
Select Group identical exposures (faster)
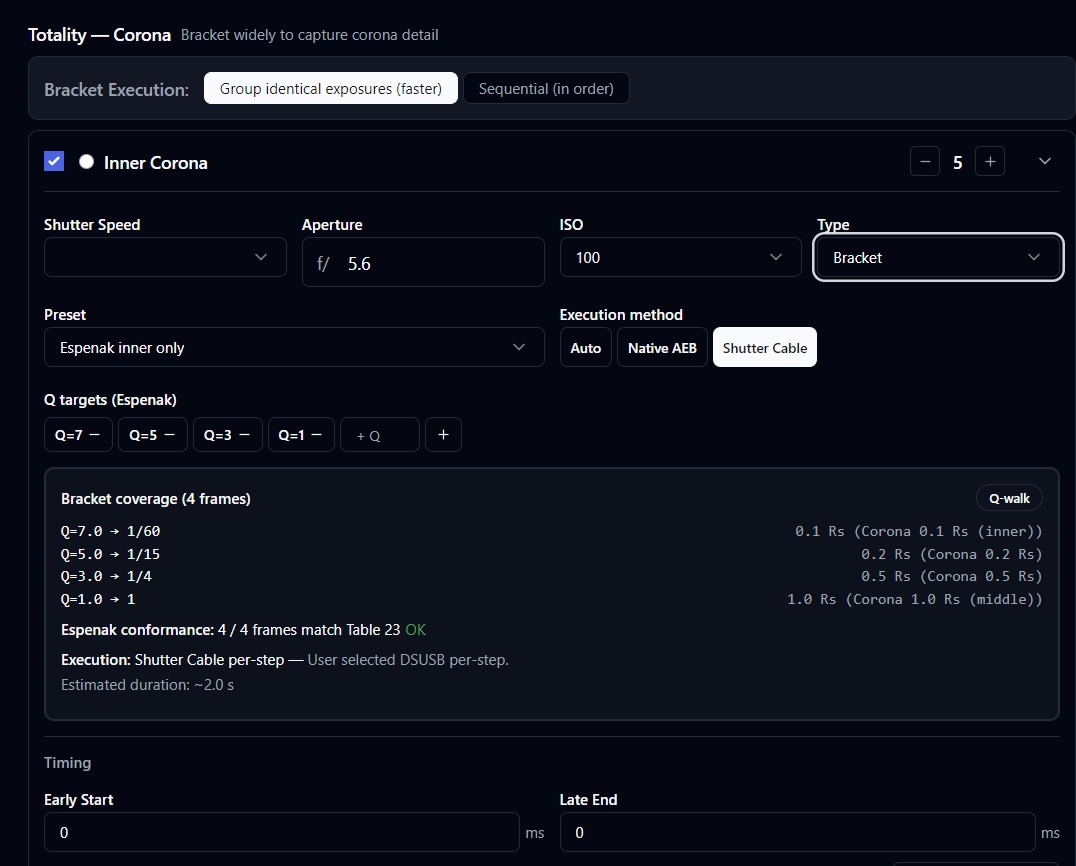(331, 89)
